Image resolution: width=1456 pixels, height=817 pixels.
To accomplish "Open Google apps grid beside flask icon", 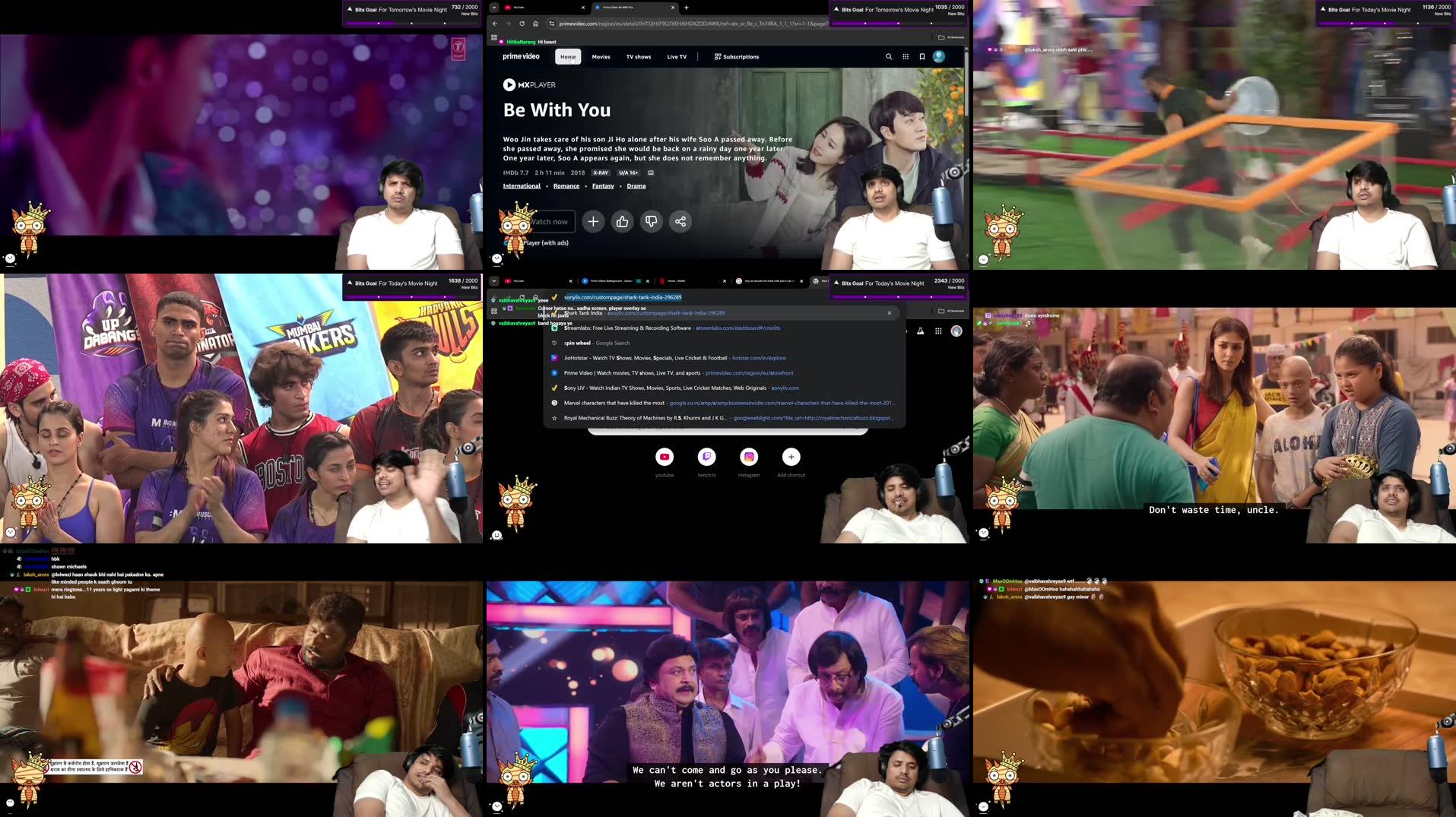I will click(x=938, y=331).
